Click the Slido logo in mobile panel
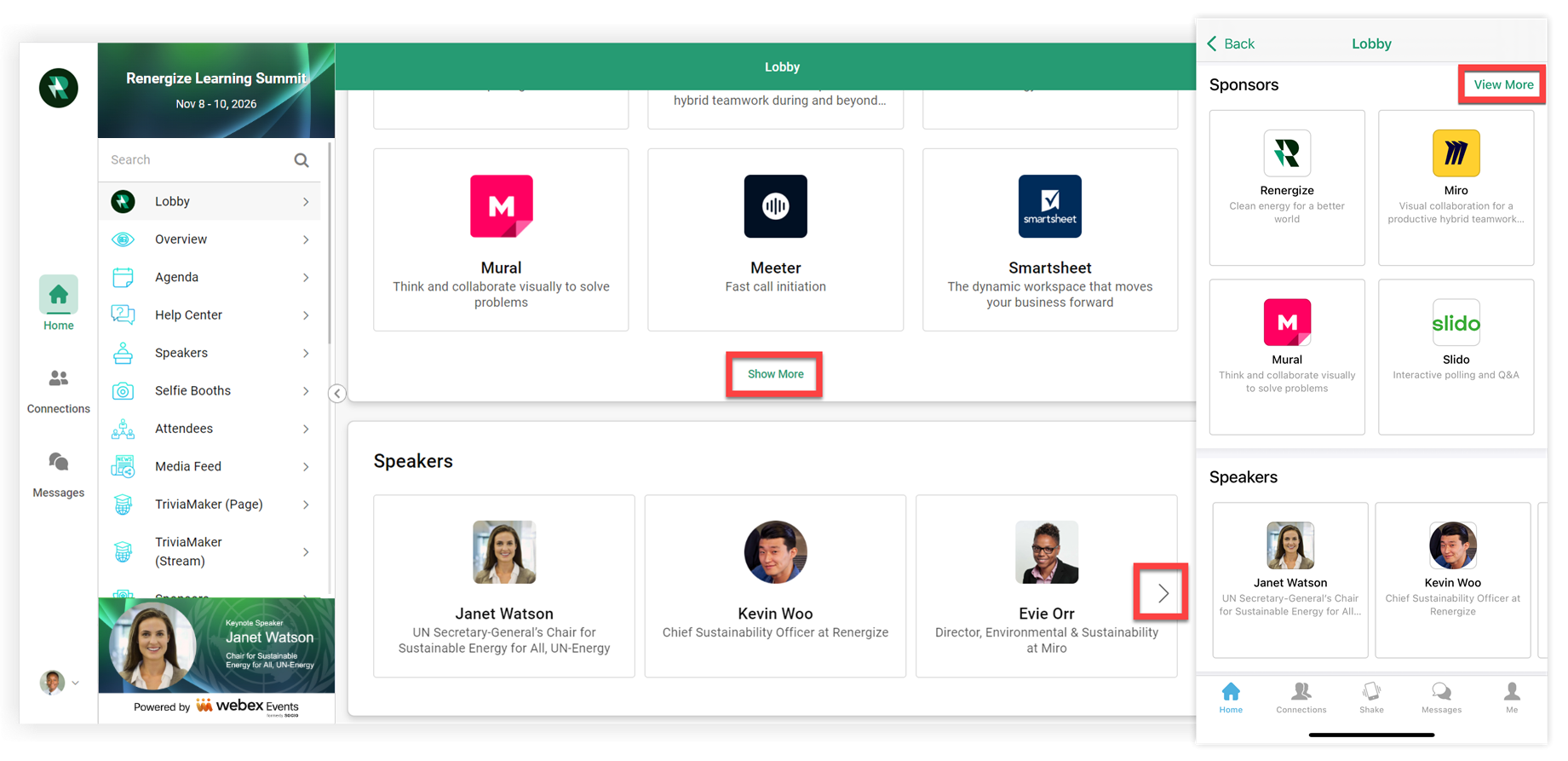 [x=1456, y=323]
